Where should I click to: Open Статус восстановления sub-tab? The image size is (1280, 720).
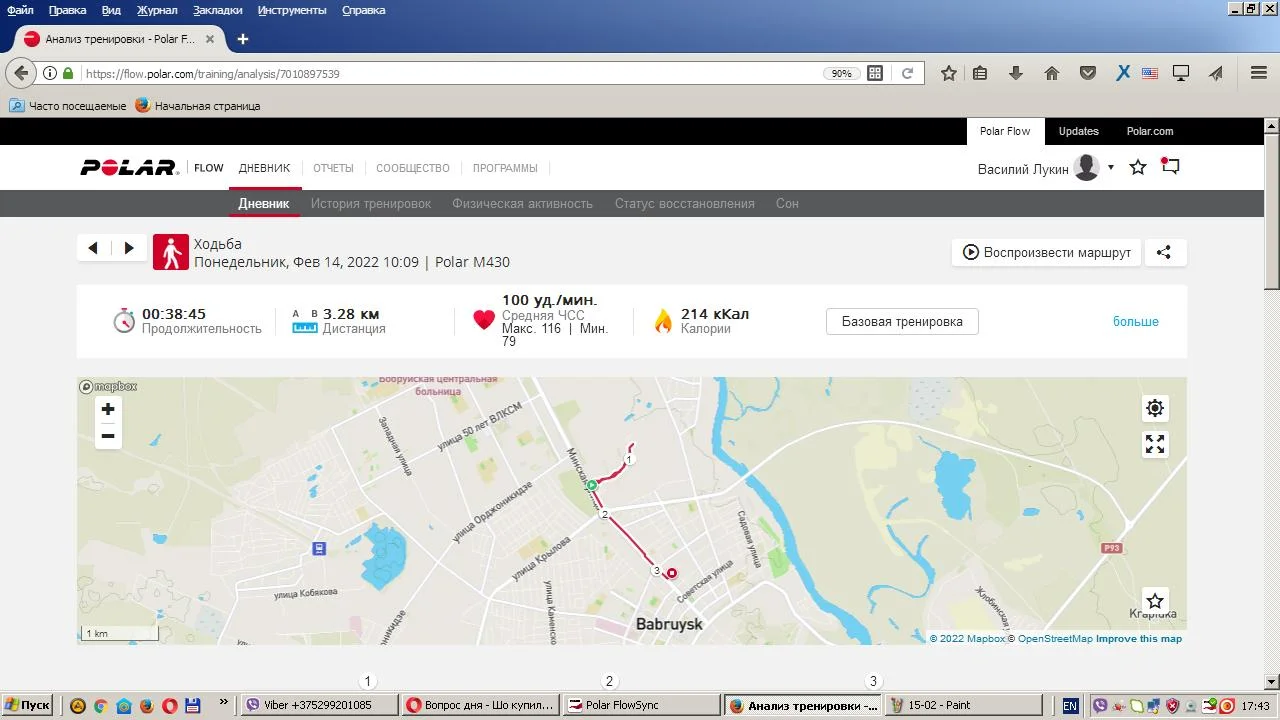pyautogui.click(x=685, y=203)
